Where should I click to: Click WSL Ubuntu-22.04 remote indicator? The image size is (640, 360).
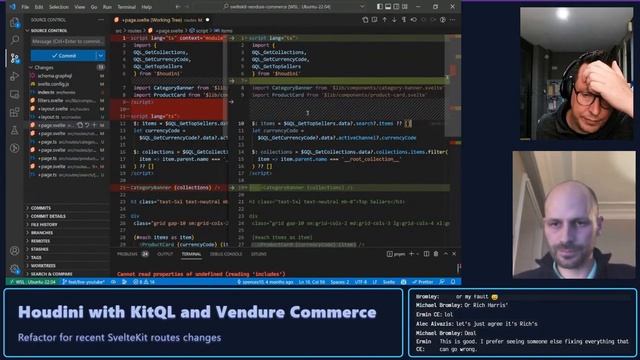33,282
